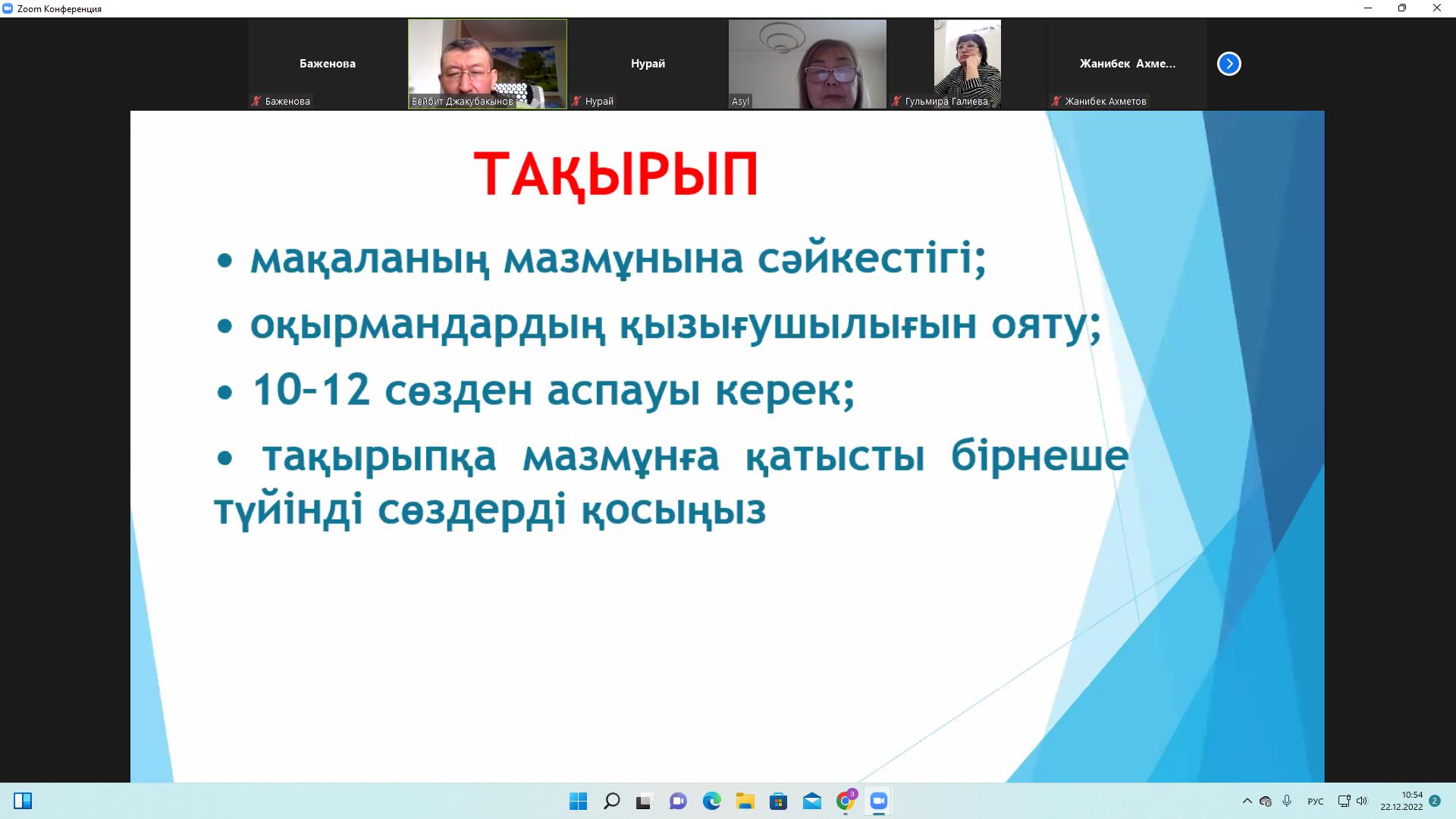This screenshot has height=819, width=1456.
Task: Open the taskbar Search icon
Action: click(x=611, y=801)
